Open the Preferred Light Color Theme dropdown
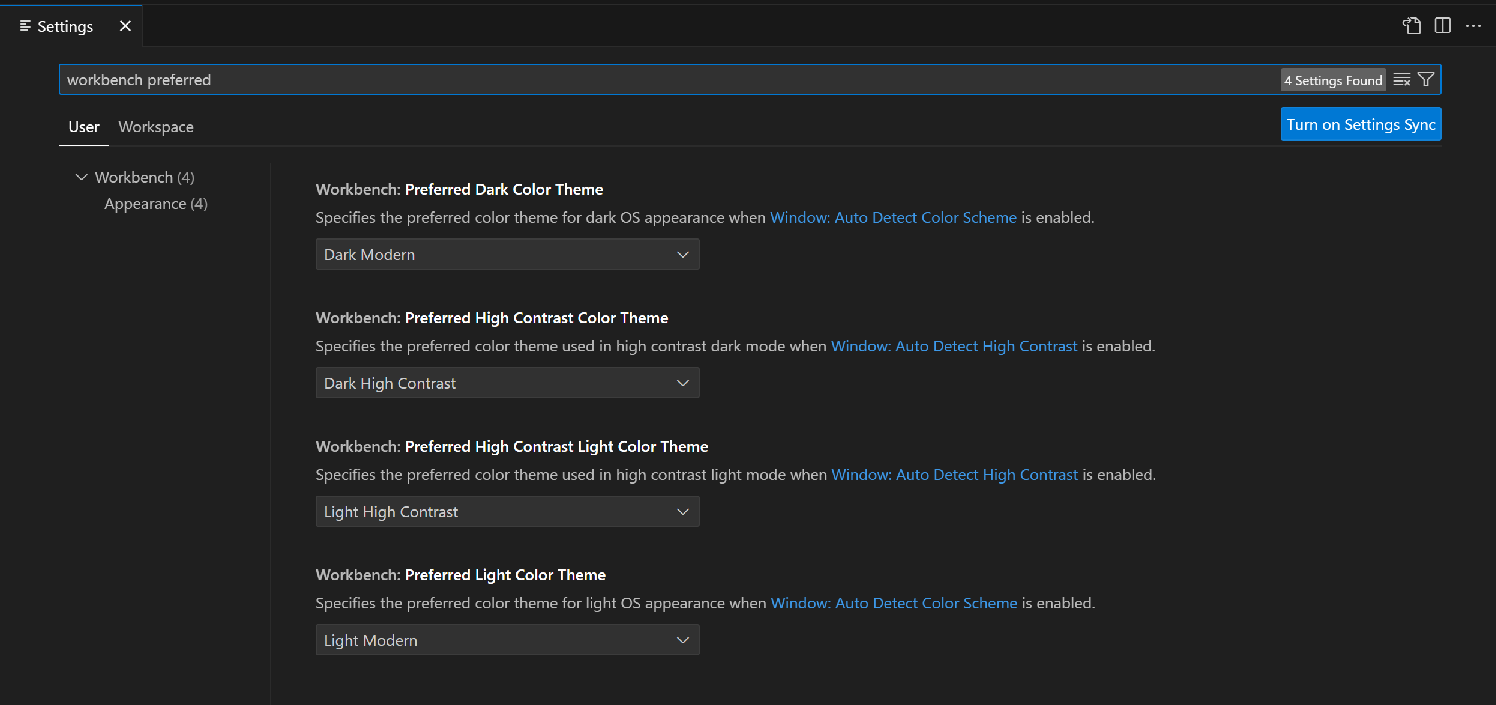This screenshot has width=1496, height=705. point(507,639)
